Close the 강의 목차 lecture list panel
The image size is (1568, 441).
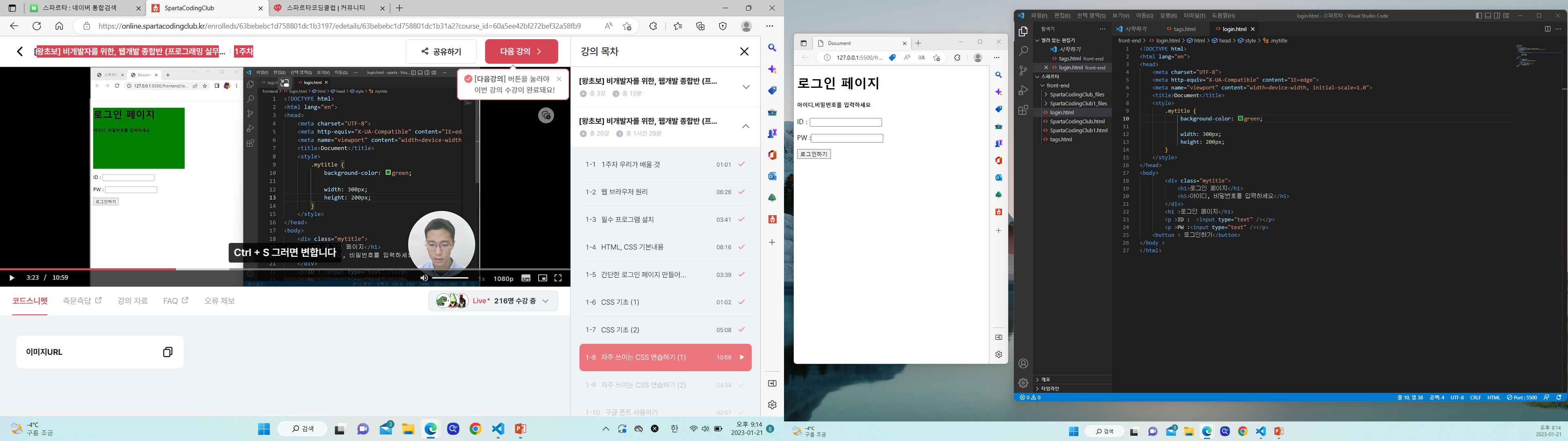(744, 51)
